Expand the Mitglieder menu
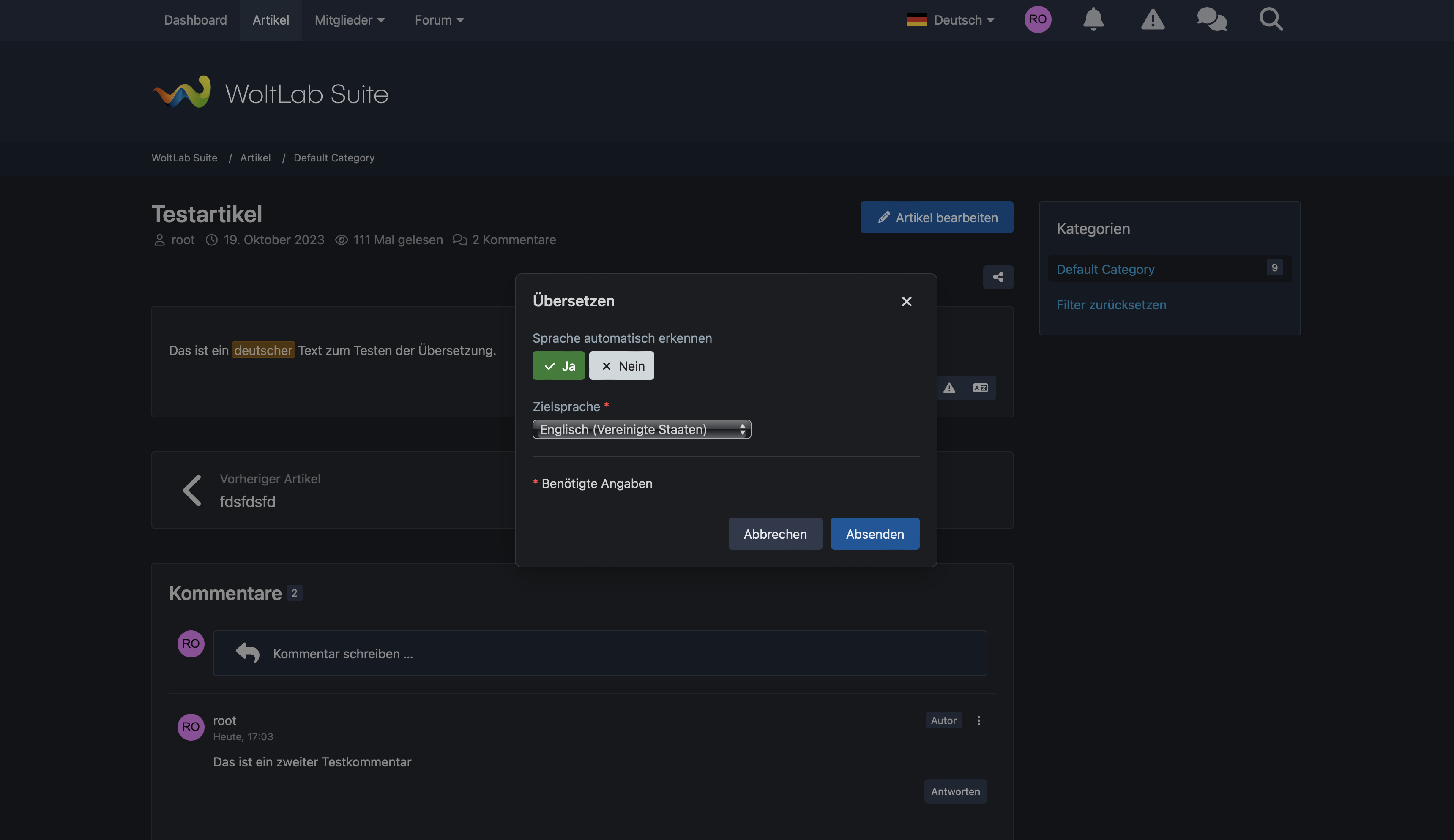Image resolution: width=1454 pixels, height=840 pixels. [350, 20]
